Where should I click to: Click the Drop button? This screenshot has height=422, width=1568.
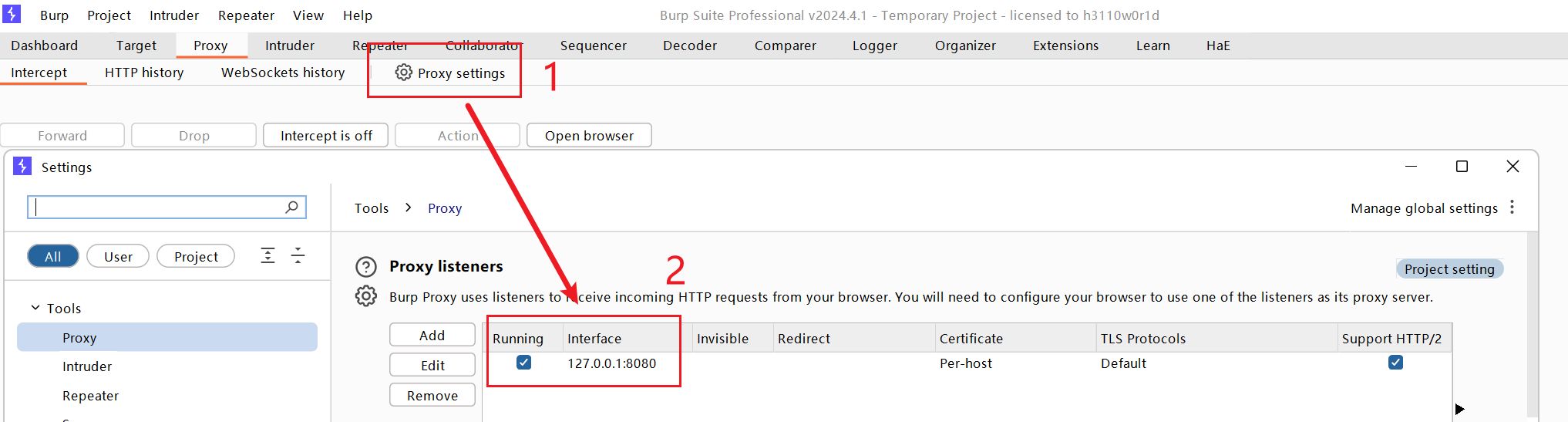click(194, 136)
